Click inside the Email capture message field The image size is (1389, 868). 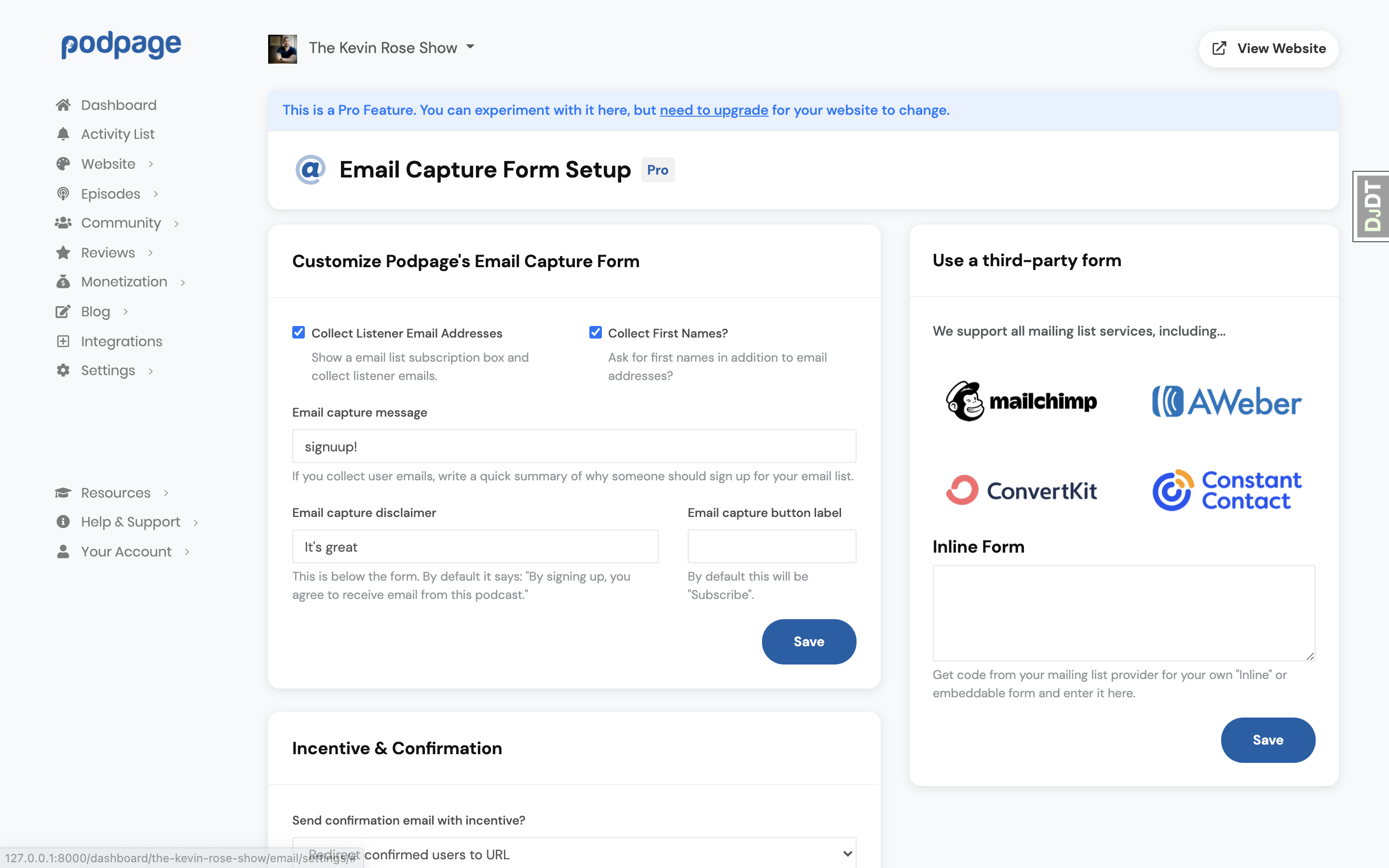coord(573,446)
